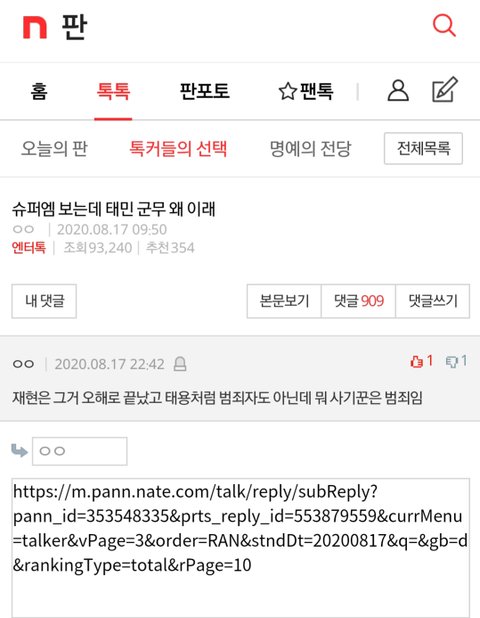This screenshot has width=480, height=618.
Task: Open the user profile icon
Action: coord(398,91)
